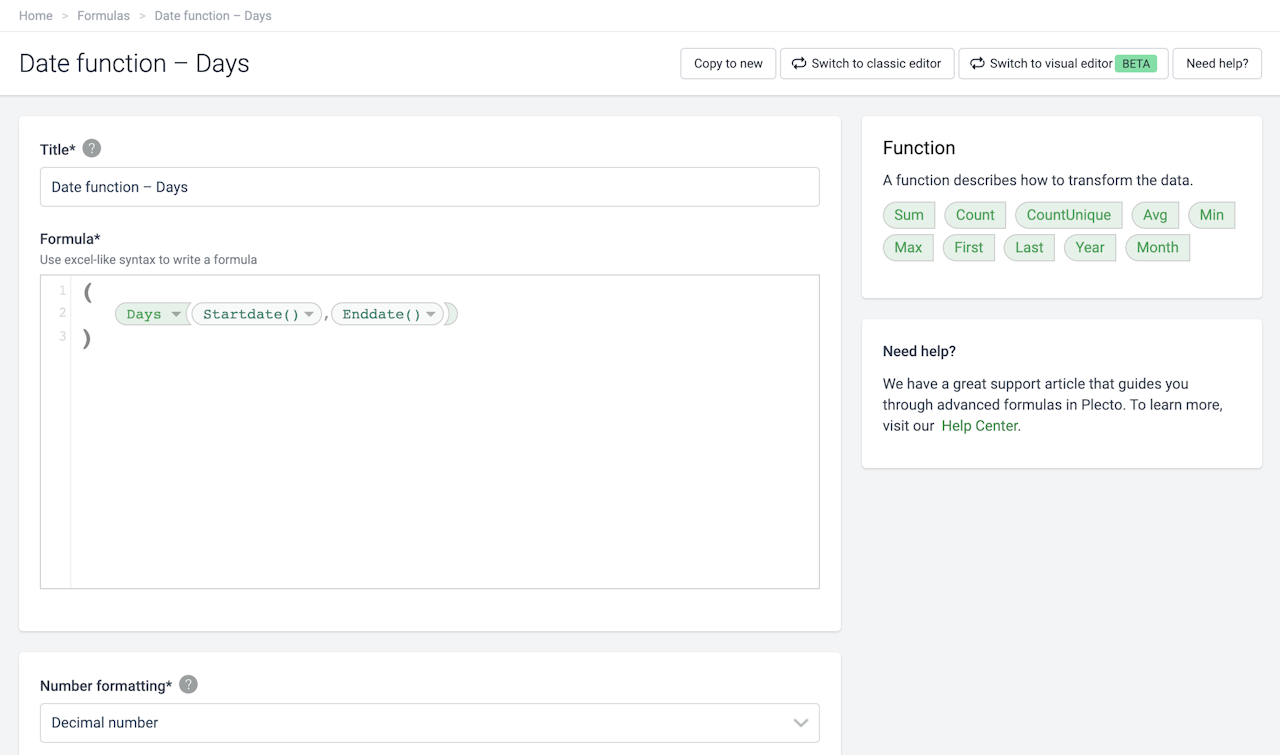Select the Month function chip

[1157, 248]
